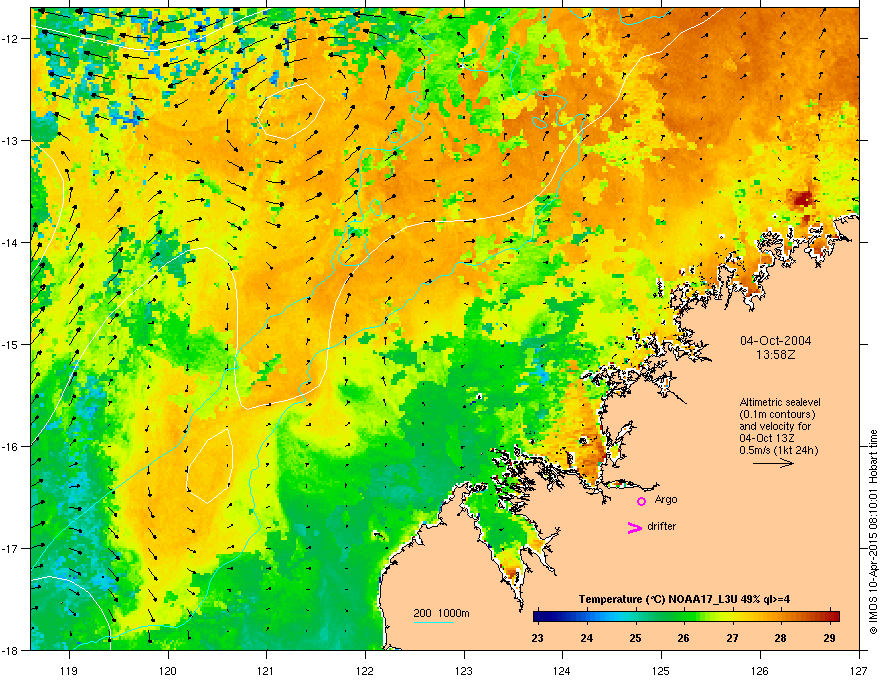This screenshot has height=680, width=880.
Task: Click the 23 temperature colorbar tick label
Action: (537, 638)
